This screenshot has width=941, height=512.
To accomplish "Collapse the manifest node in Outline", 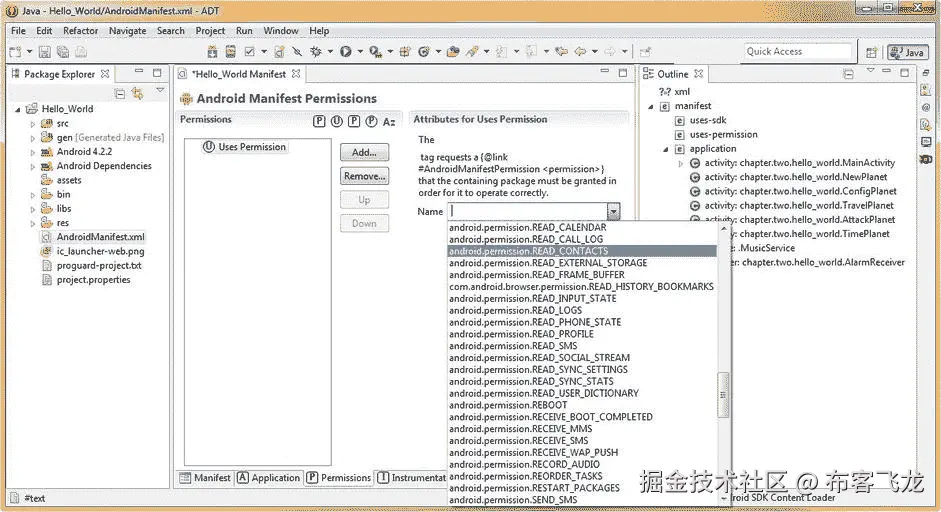I will click(x=651, y=106).
